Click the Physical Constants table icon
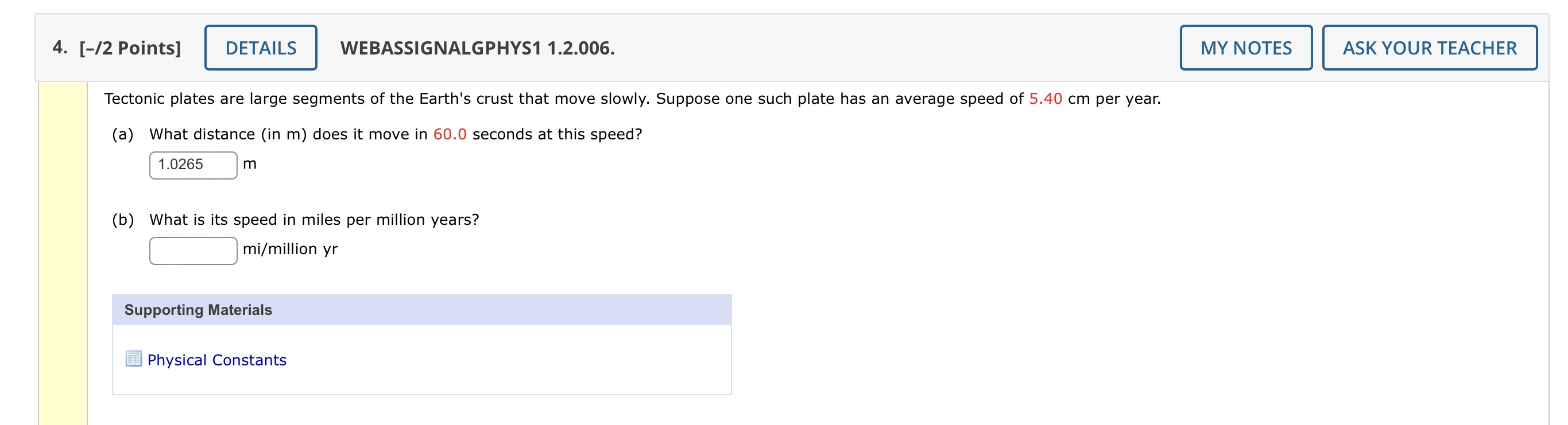 coord(133,360)
